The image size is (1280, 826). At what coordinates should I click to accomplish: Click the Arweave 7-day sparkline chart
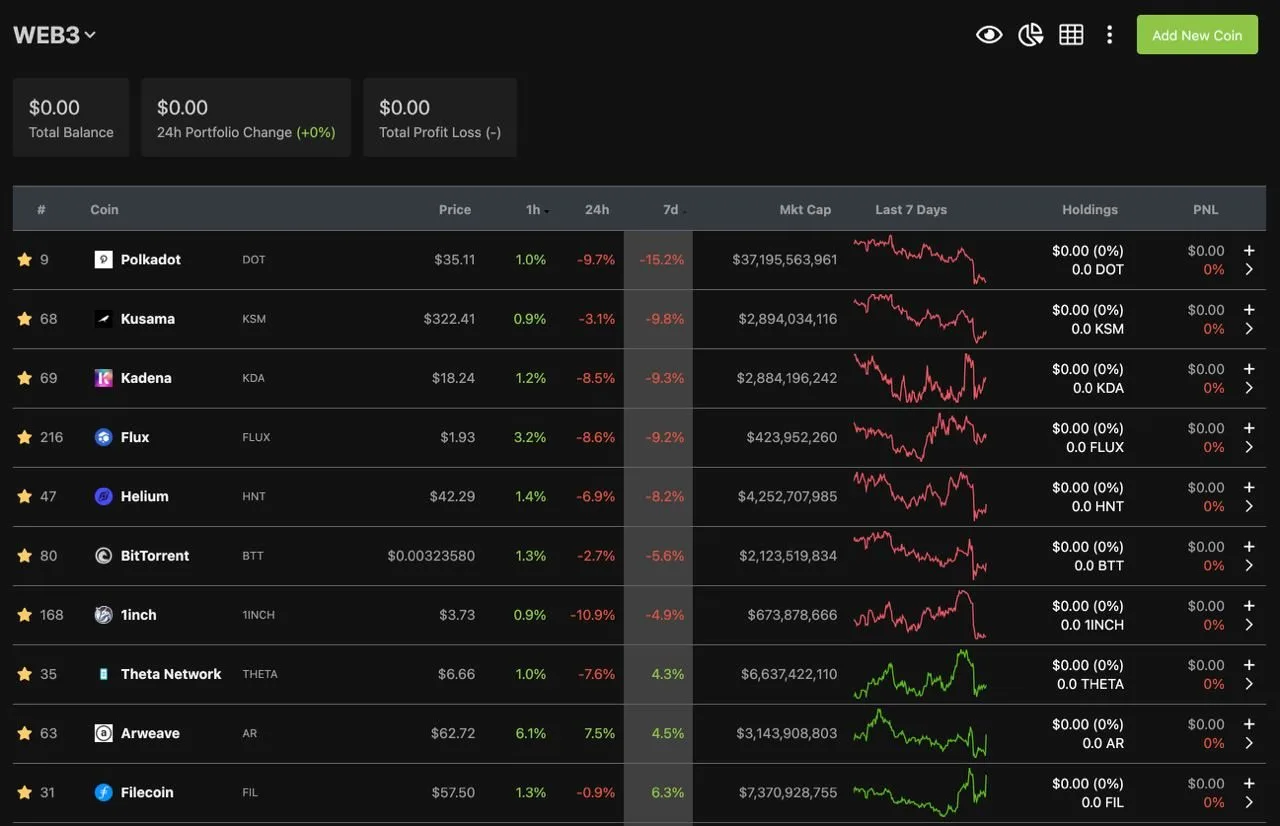tap(920, 734)
